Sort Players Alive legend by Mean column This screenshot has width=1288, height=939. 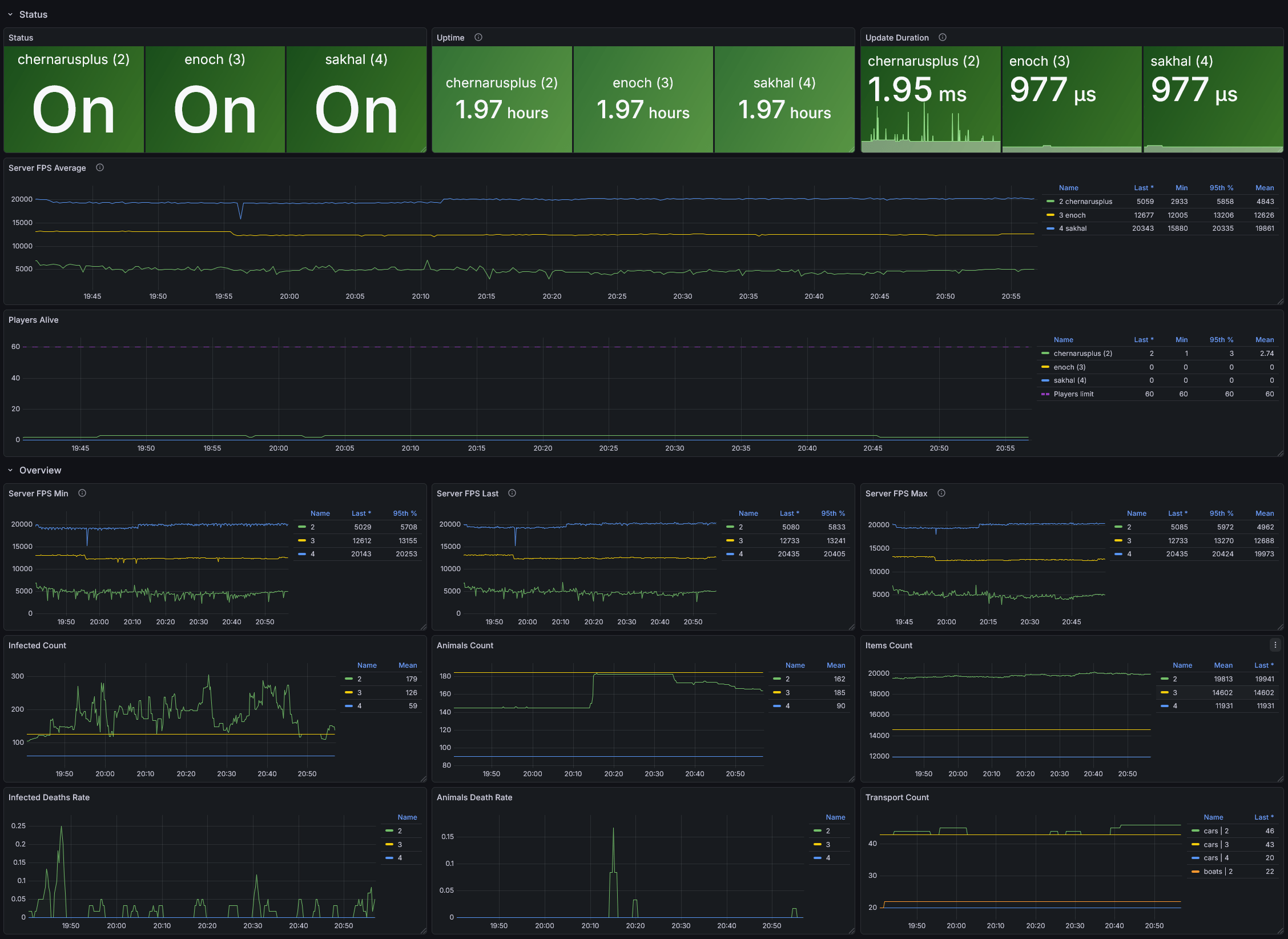1264,340
